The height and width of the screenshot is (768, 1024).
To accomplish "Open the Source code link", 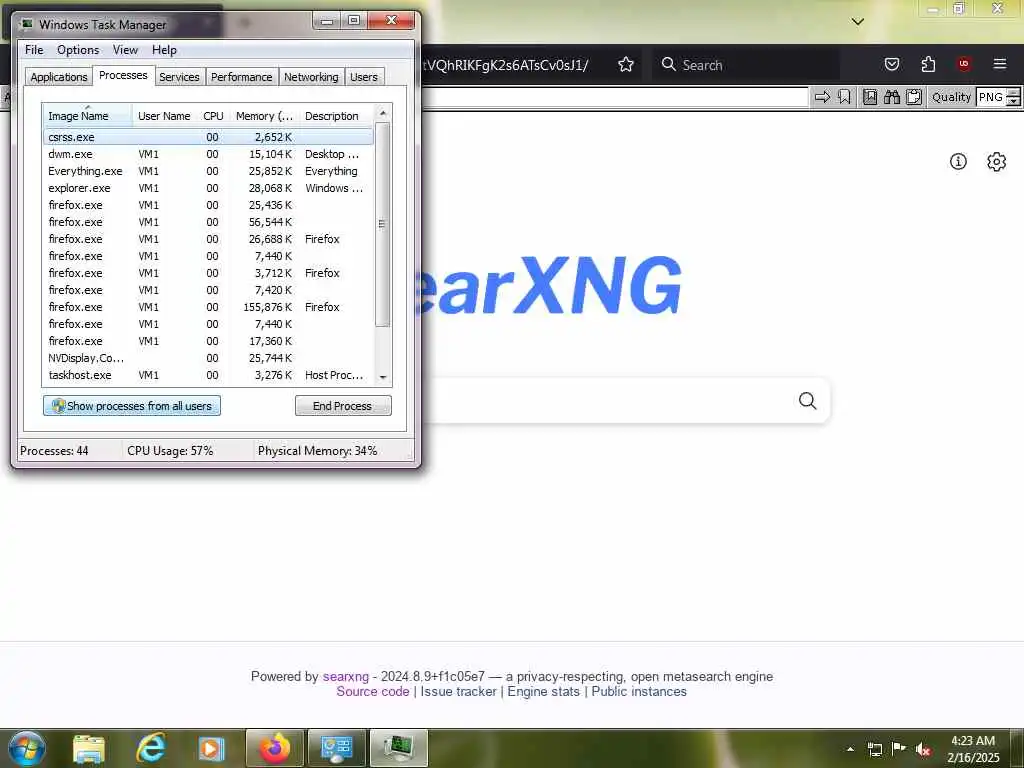I will coord(373,692).
